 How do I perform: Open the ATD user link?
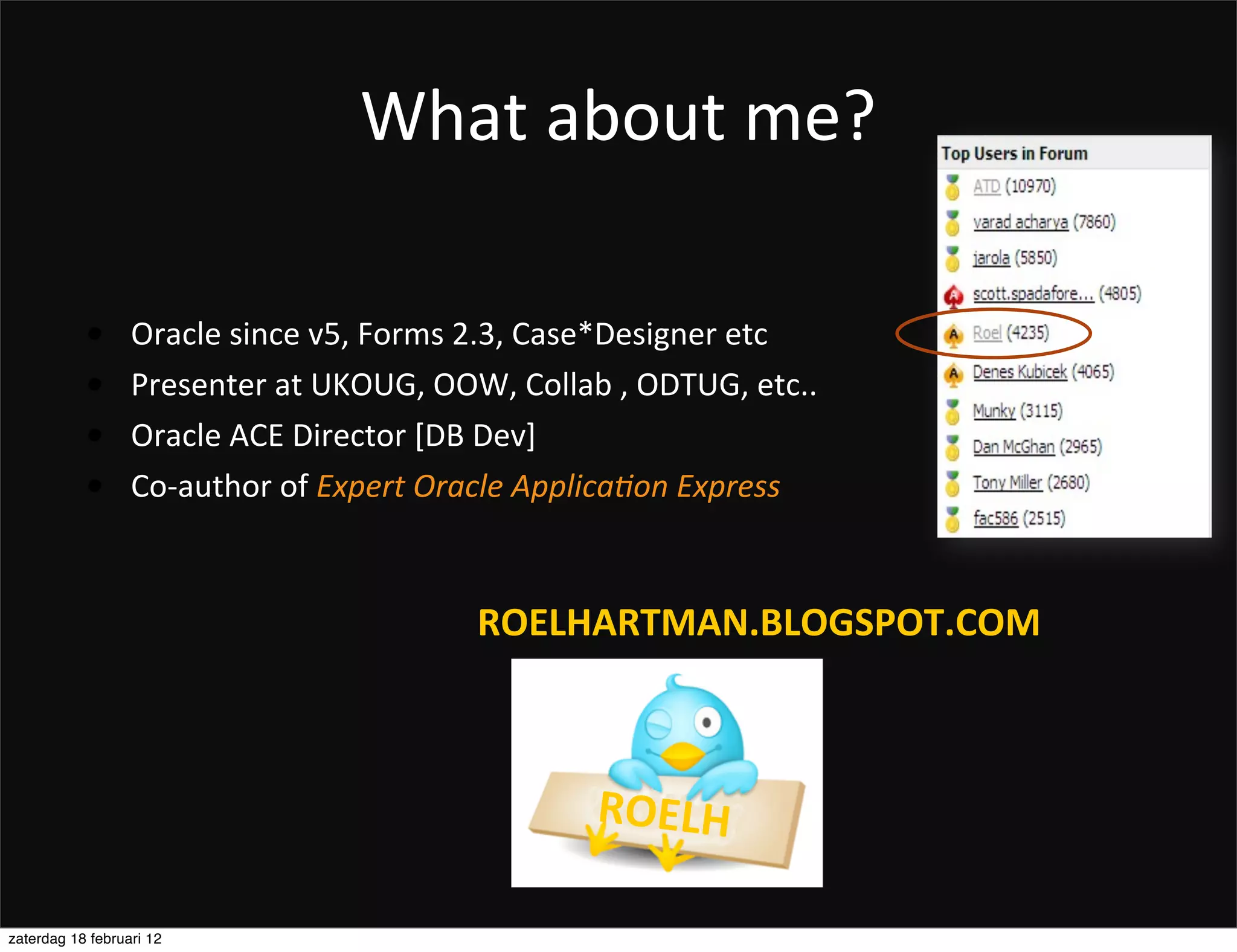(986, 187)
